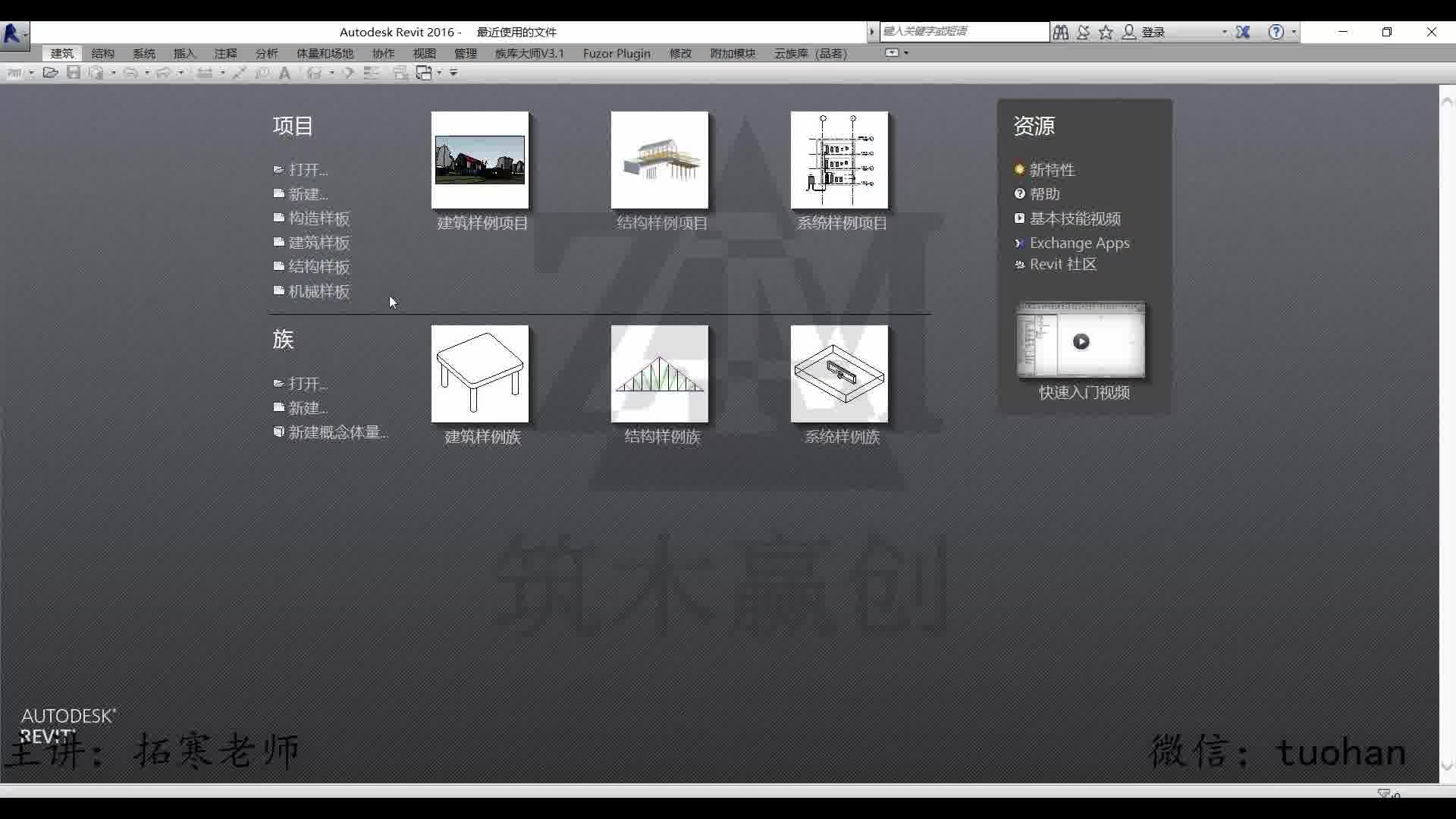This screenshot has width=1456, height=819.
Task: Expand the Redo history dropdown arrow
Action: pos(180,73)
